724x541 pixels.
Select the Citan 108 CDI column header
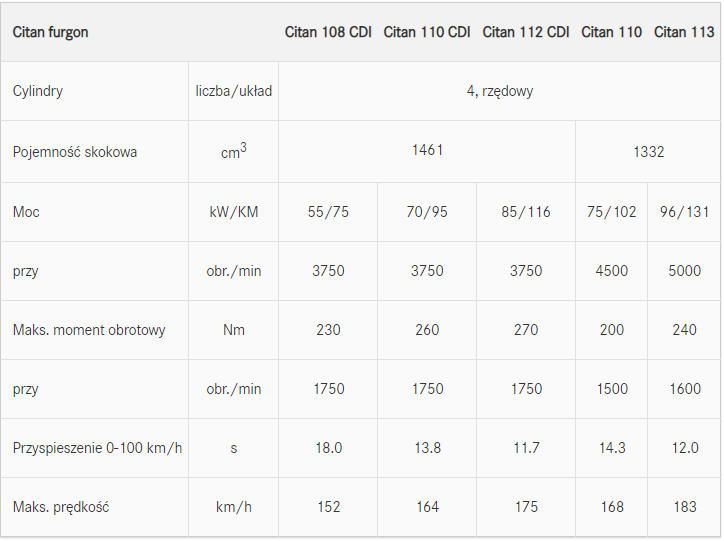tap(328, 32)
